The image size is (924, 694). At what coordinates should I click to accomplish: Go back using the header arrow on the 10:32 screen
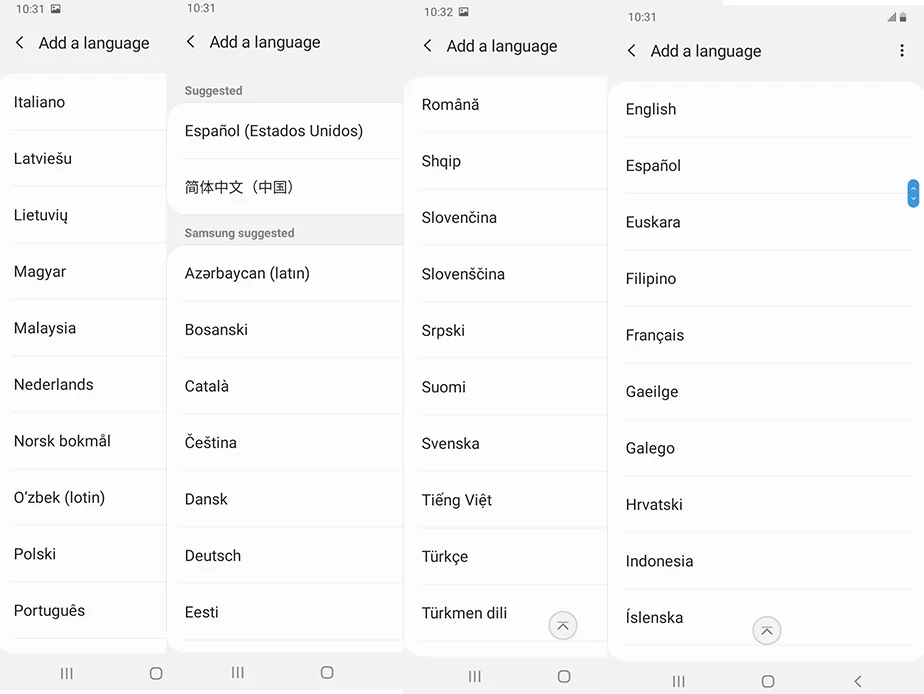pyautogui.click(x=428, y=46)
